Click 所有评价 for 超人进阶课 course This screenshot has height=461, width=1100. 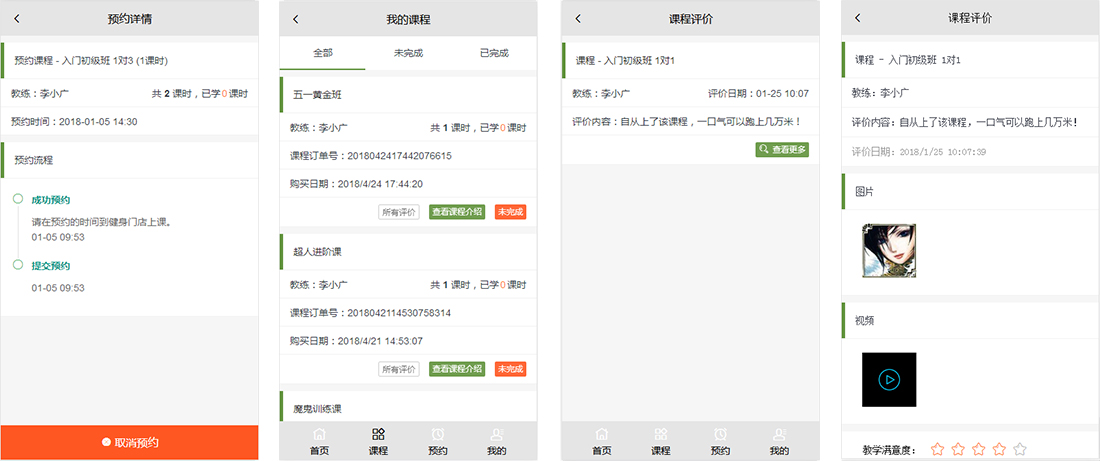(399, 369)
